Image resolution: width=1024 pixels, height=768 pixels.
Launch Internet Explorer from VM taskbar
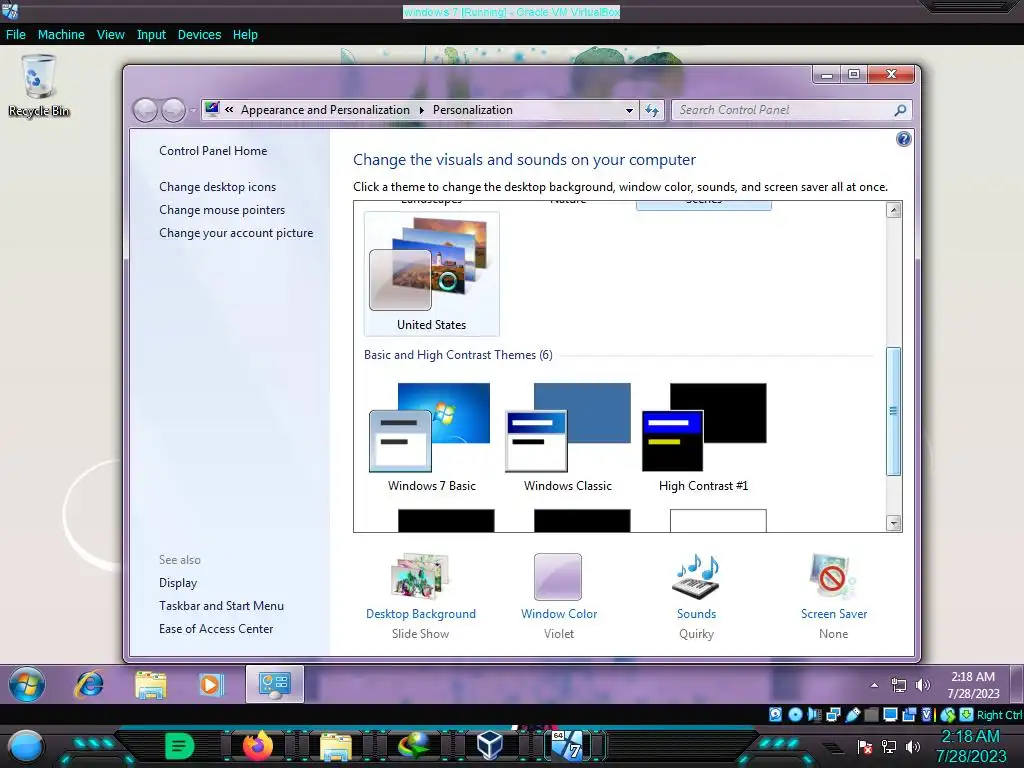click(x=89, y=684)
